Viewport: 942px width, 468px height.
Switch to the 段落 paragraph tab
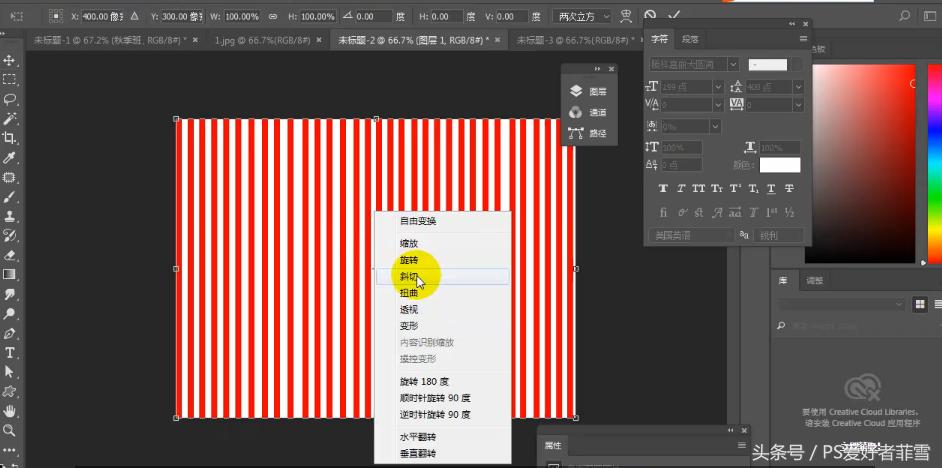(x=690, y=39)
